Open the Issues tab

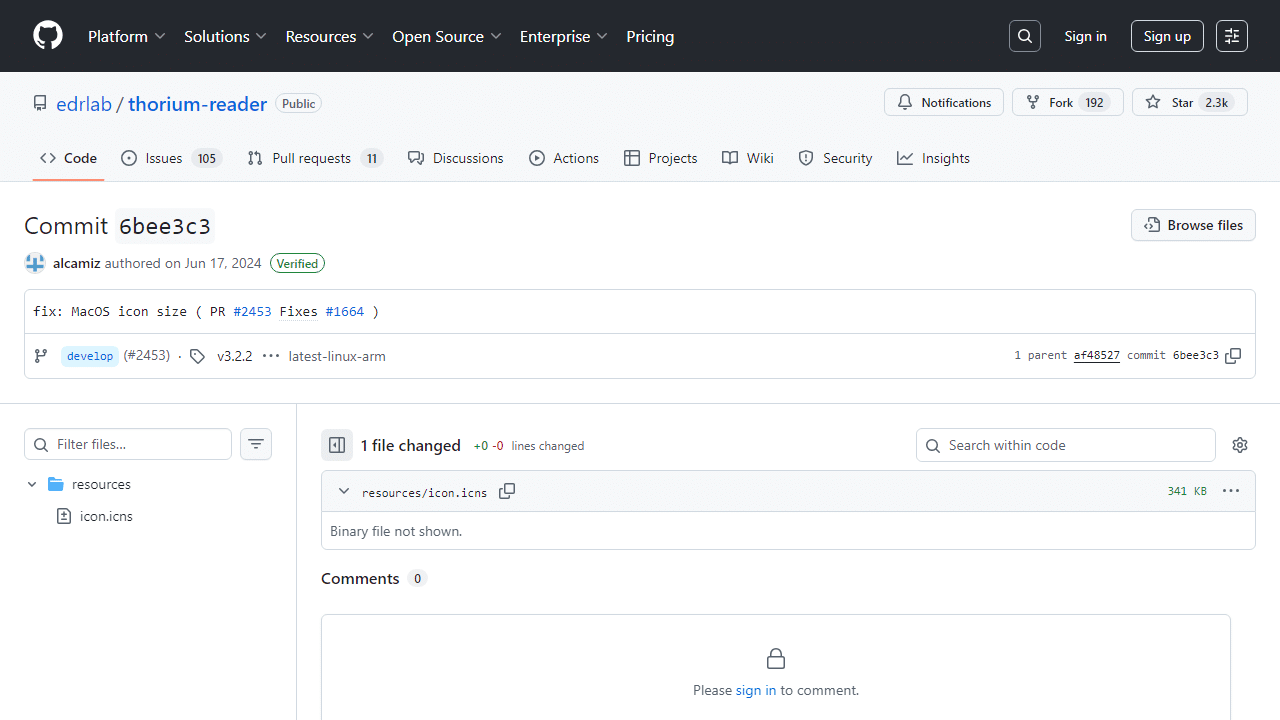[171, 158]
